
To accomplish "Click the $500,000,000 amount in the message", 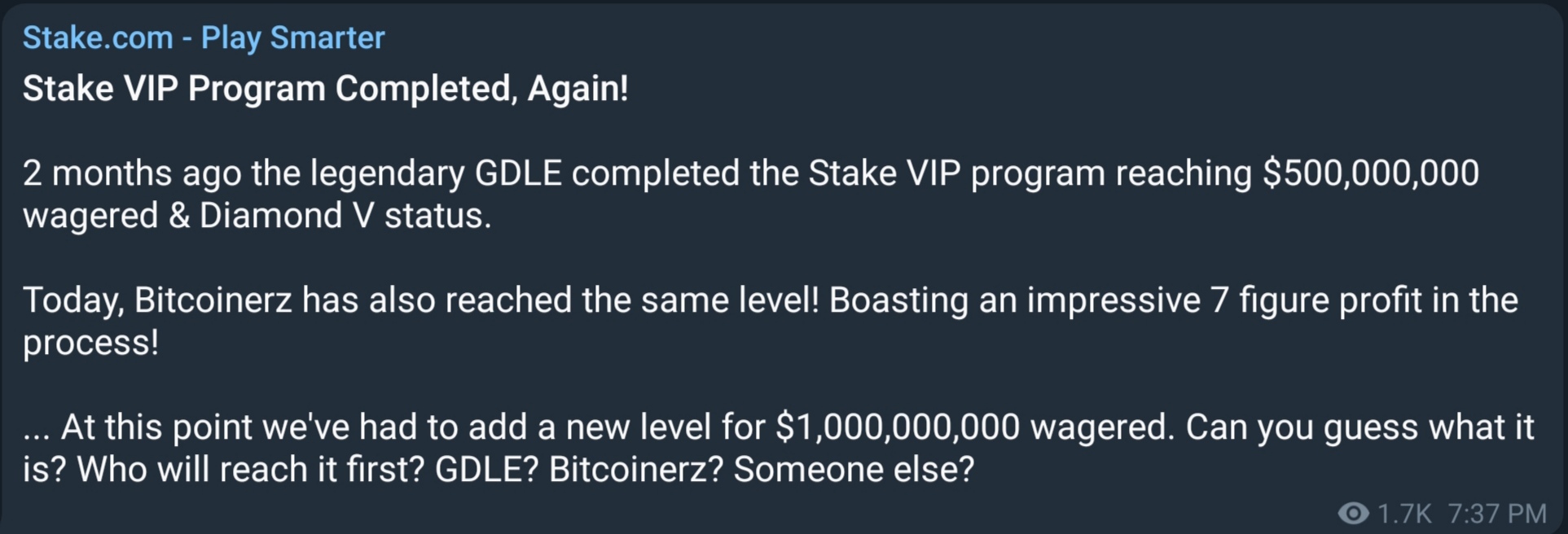I will pyautogui.click(x=1371, y=173).
